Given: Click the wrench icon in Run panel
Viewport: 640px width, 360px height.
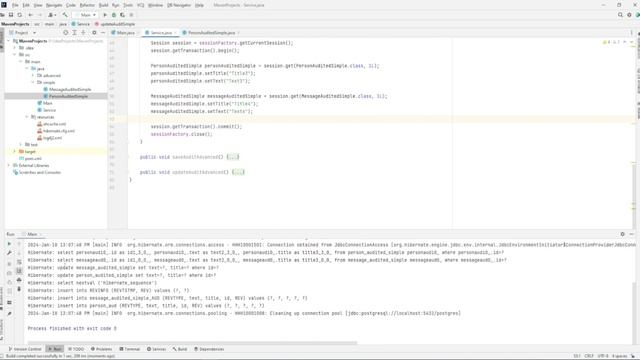Looking at the screenshot, I should click(9, 253).
